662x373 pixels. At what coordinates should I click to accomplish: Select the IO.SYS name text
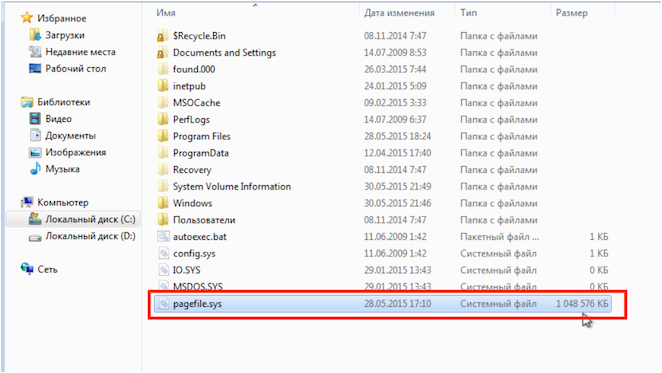pos(186,270)
